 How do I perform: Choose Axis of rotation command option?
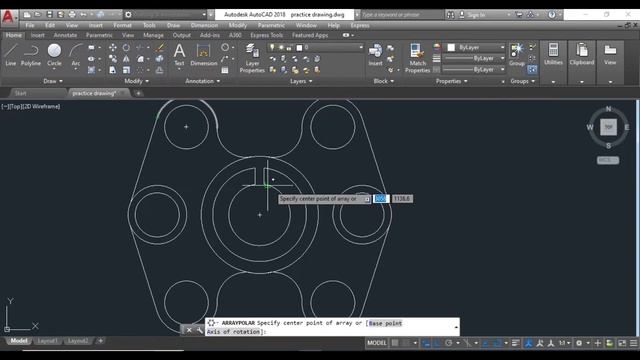coord(233,332)
